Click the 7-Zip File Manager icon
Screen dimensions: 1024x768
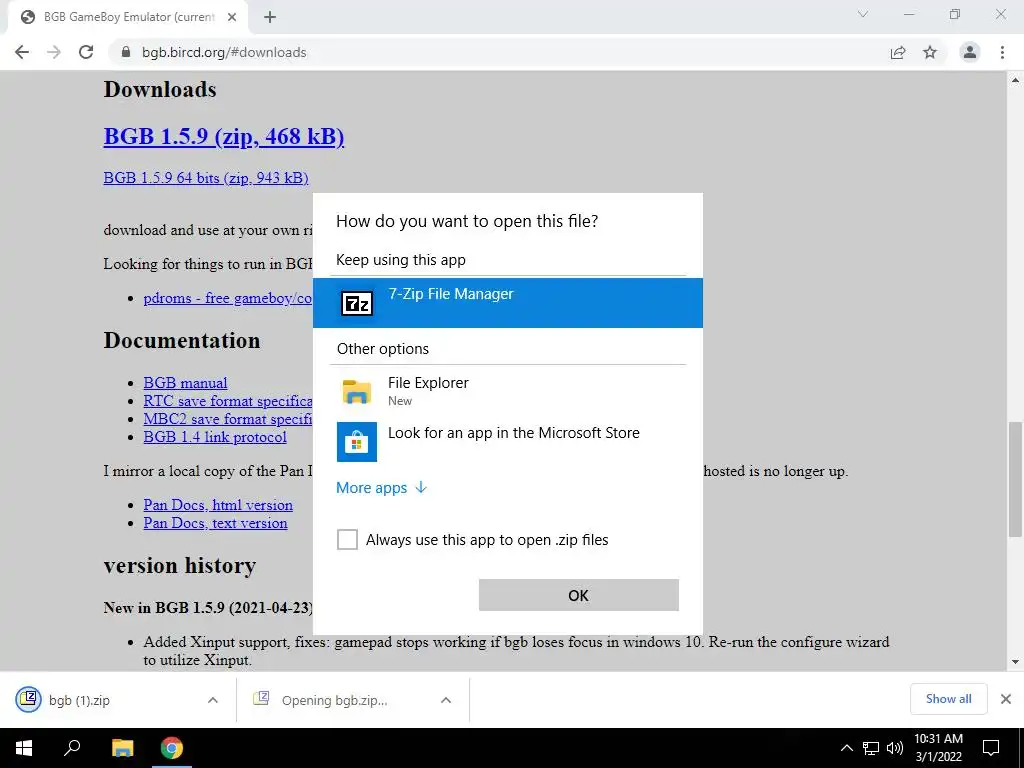pyautogui.click(x=357, y=303)
